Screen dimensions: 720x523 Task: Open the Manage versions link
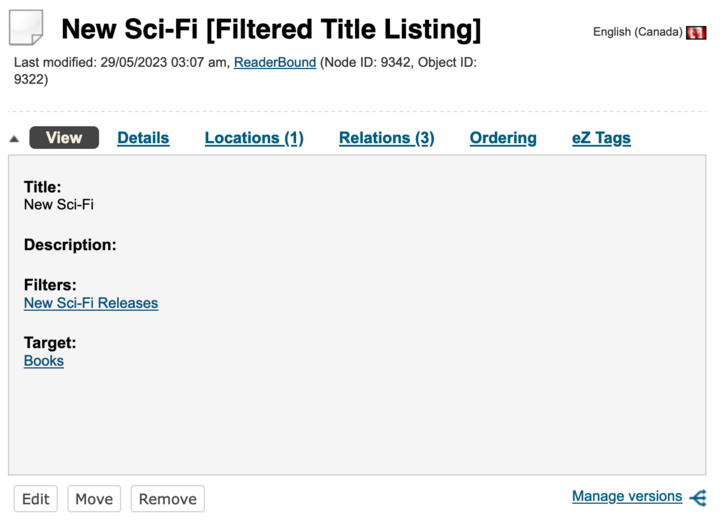627,496
